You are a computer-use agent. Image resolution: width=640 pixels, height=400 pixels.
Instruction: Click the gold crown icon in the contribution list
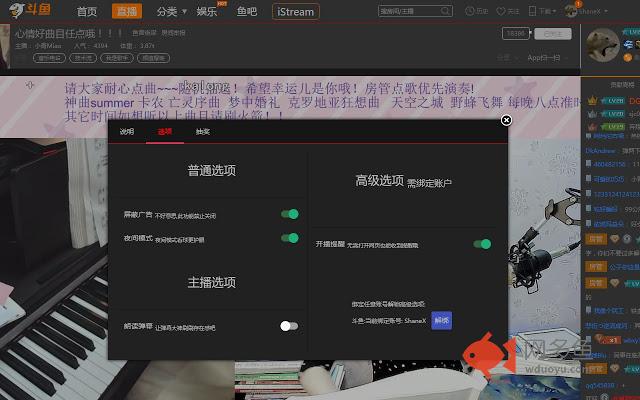point(592,100)
